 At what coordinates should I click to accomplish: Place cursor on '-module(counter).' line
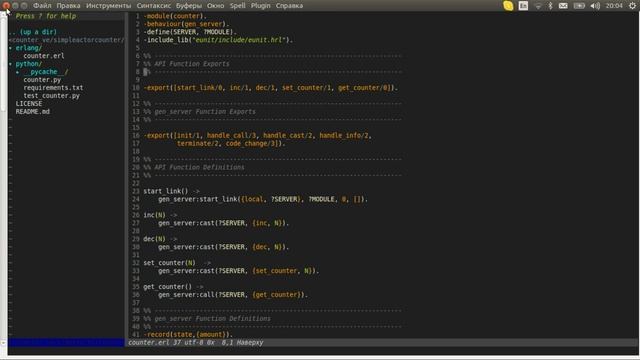click(175, 16)
